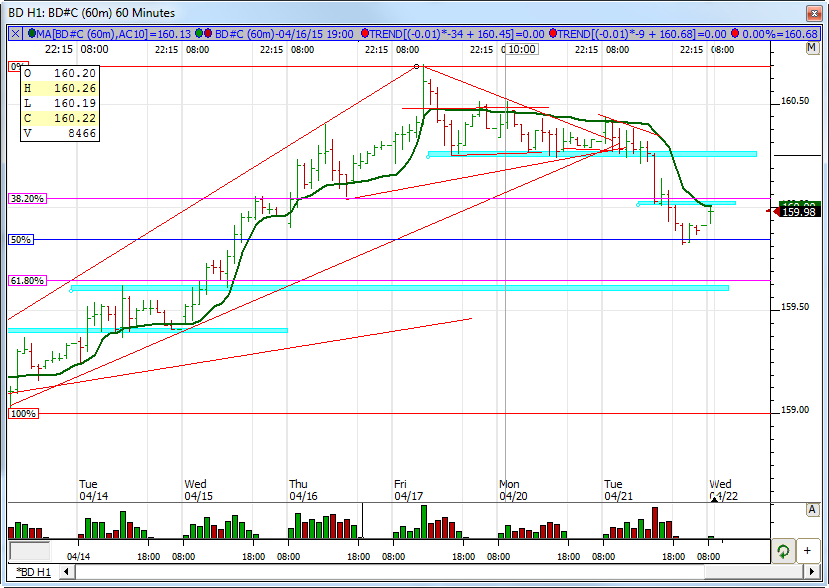Select the 38.20% Fibonacci level label

(27, 199)
